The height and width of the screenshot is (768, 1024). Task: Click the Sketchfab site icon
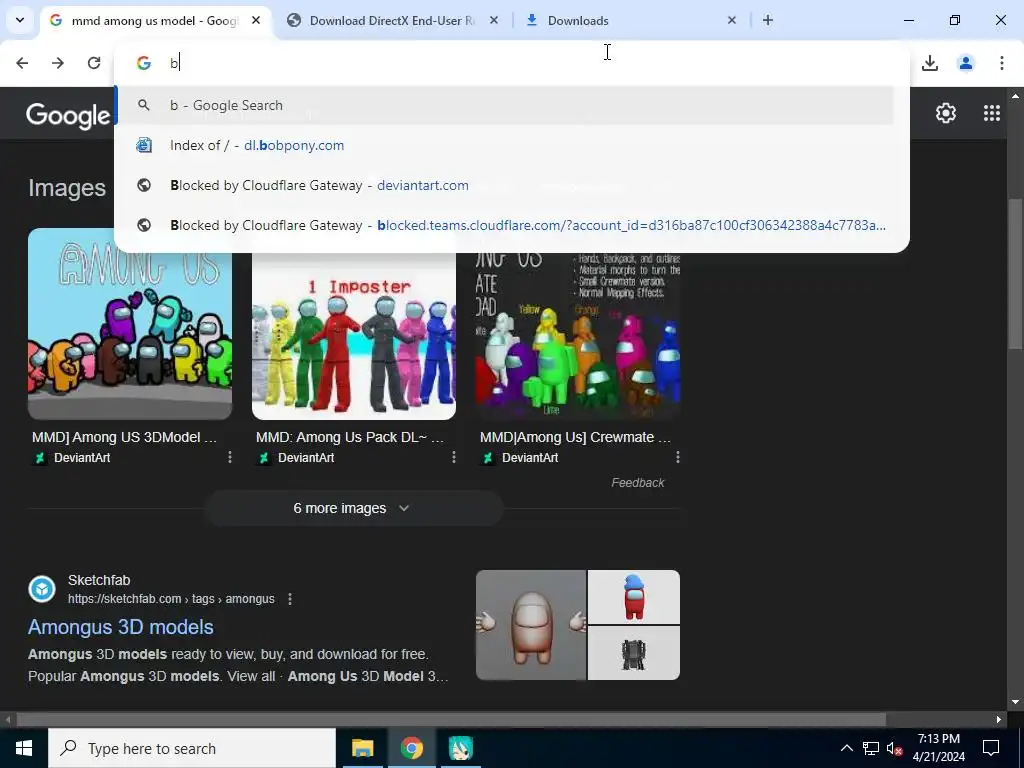click(x=42, y=589)
